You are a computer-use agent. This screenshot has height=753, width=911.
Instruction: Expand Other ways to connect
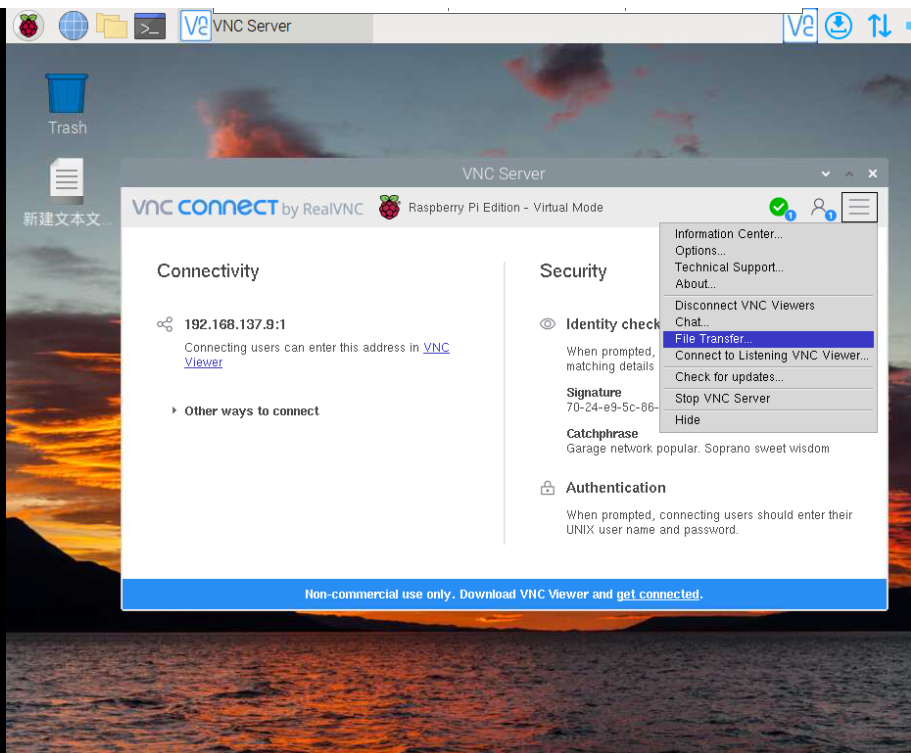click(246, 411)
